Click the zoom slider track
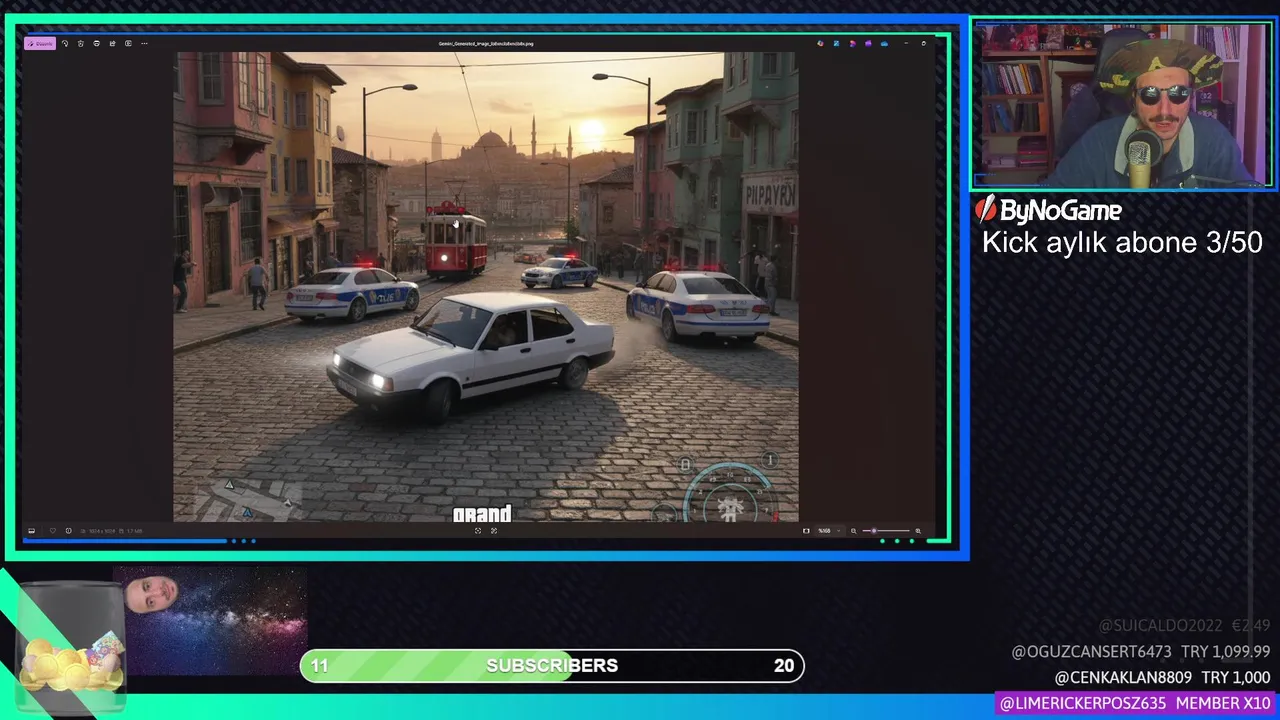 (x=886, y=531)
